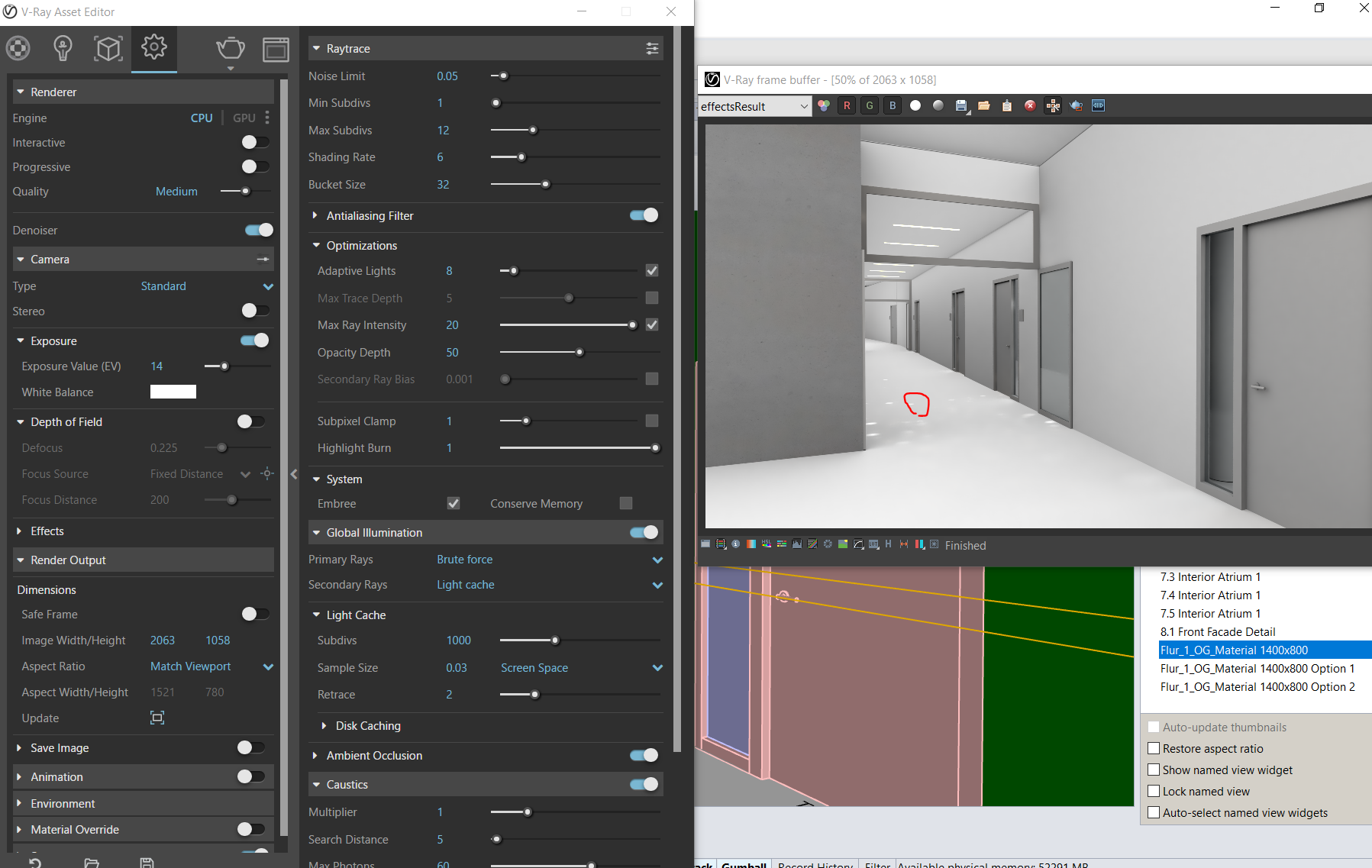The height and width of the screenshot is (868, 1372).
Task: Collapse the Optimizations section
Action: click(x=316, y=246)
